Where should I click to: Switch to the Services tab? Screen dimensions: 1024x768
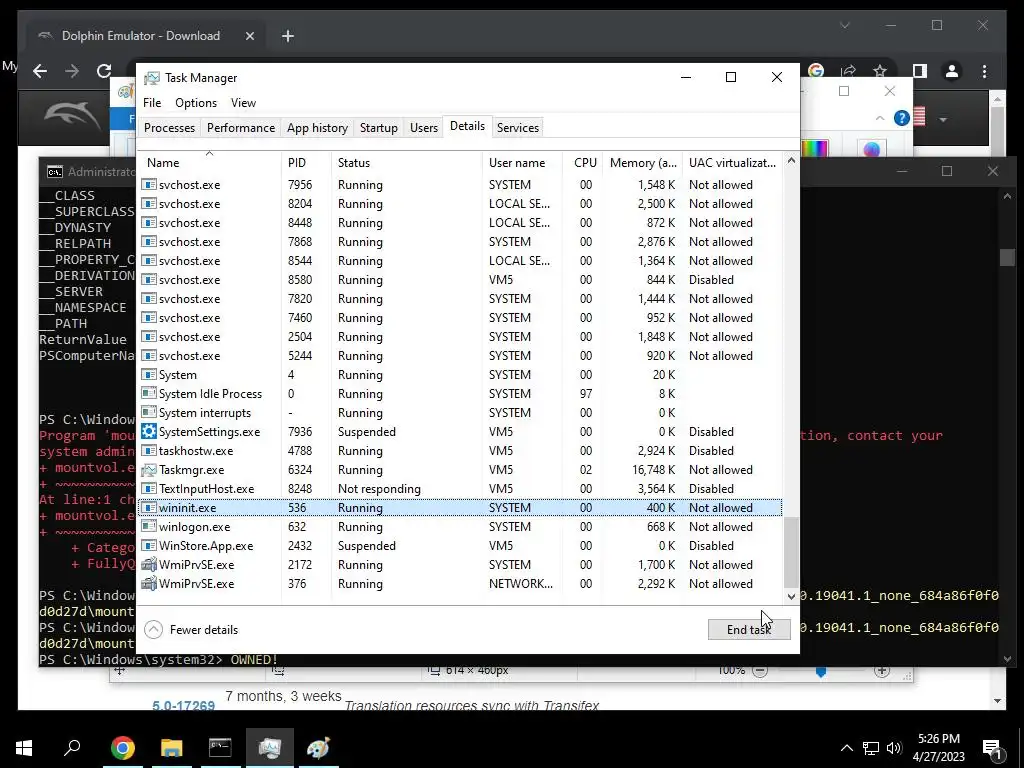click(518, 128)
